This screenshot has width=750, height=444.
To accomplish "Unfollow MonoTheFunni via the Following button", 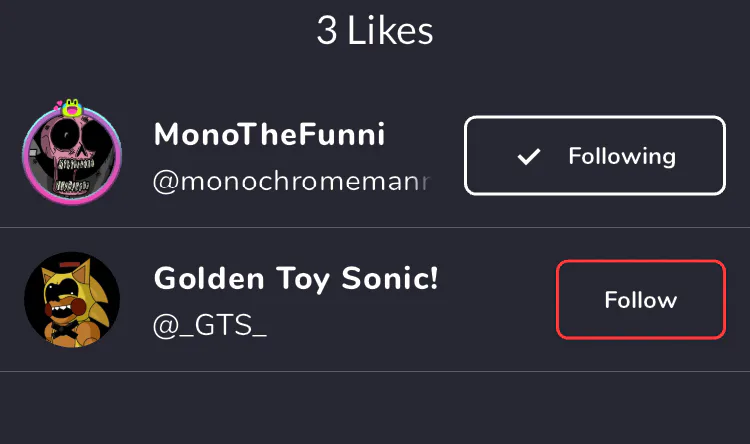I will [x=594, y=156].
